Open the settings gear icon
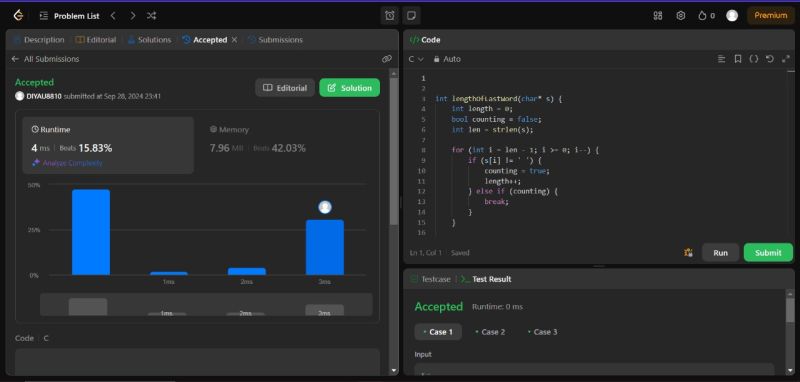 pyautogui.click(x=680, y=16)
